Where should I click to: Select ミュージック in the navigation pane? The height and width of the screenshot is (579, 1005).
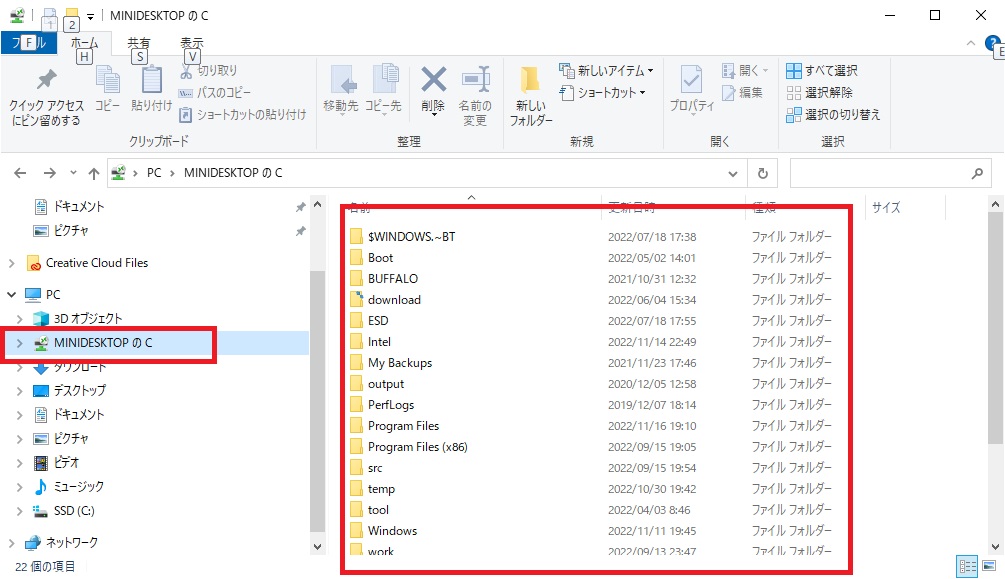pos(78,487)
